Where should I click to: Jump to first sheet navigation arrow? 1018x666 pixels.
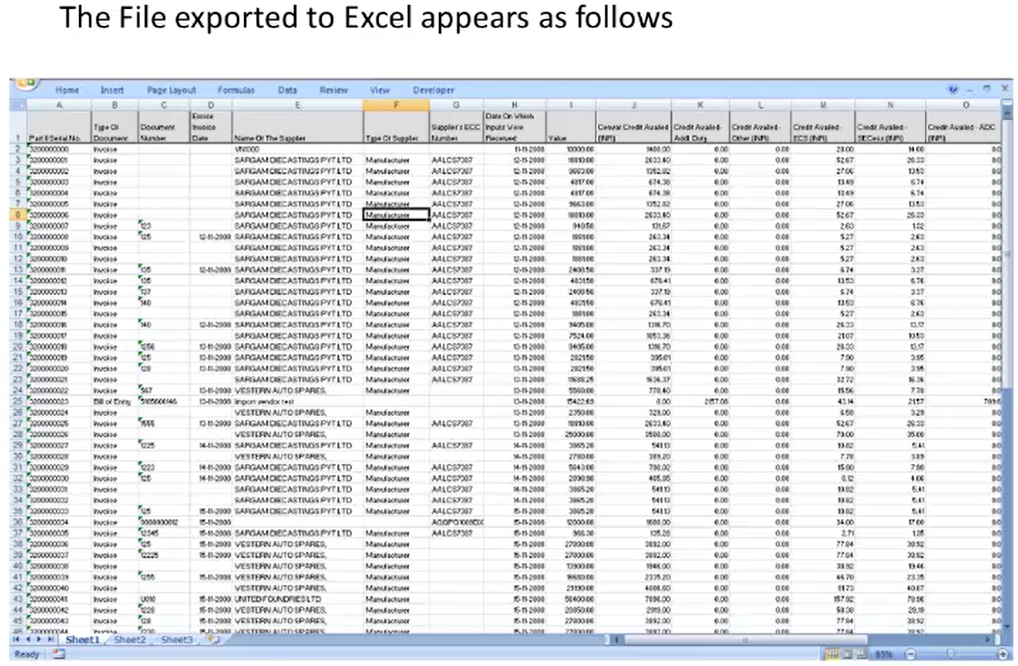pos(16,640)
